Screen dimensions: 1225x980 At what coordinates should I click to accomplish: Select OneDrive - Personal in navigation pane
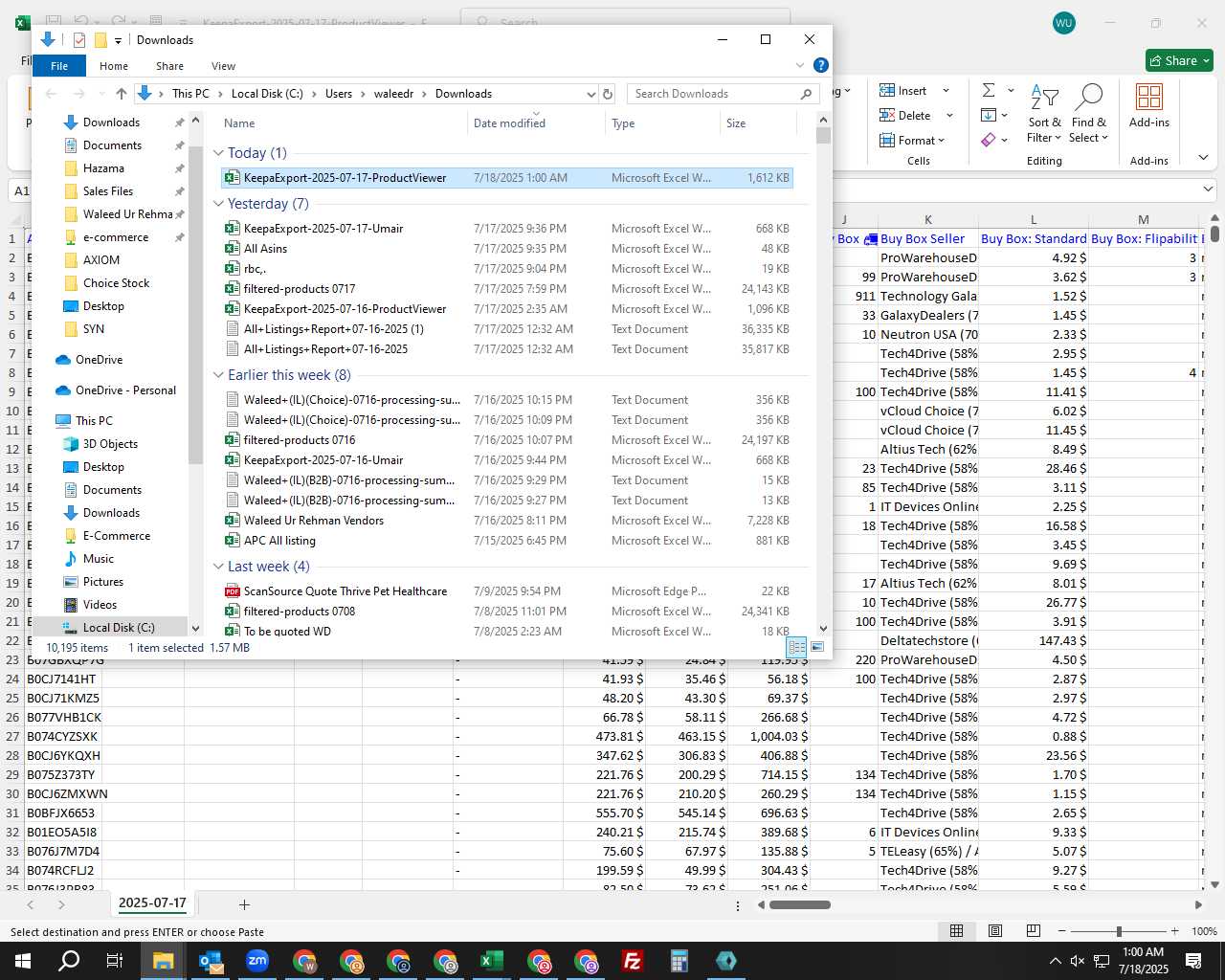click(125, 390)
